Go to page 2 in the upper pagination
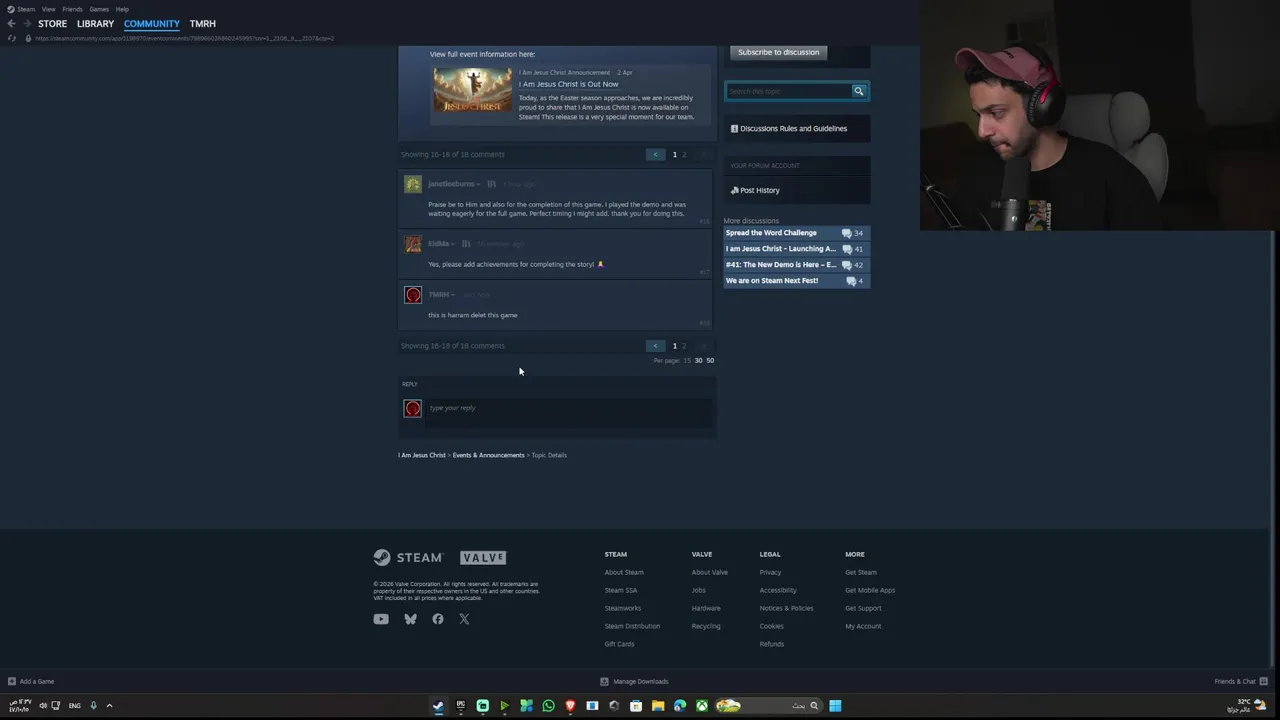 [x=684, y=155]
